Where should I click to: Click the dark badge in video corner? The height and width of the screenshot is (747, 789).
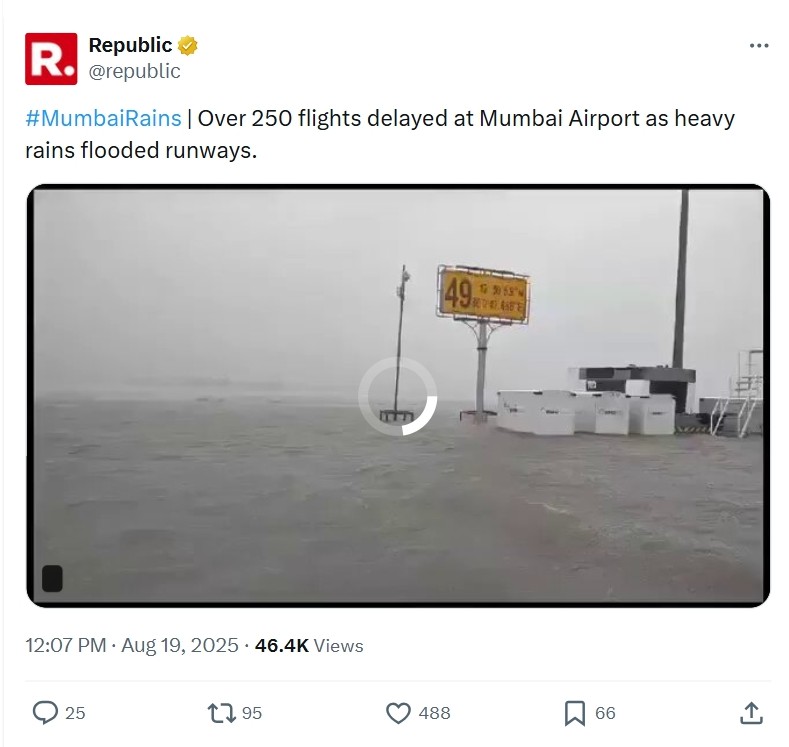52,578
